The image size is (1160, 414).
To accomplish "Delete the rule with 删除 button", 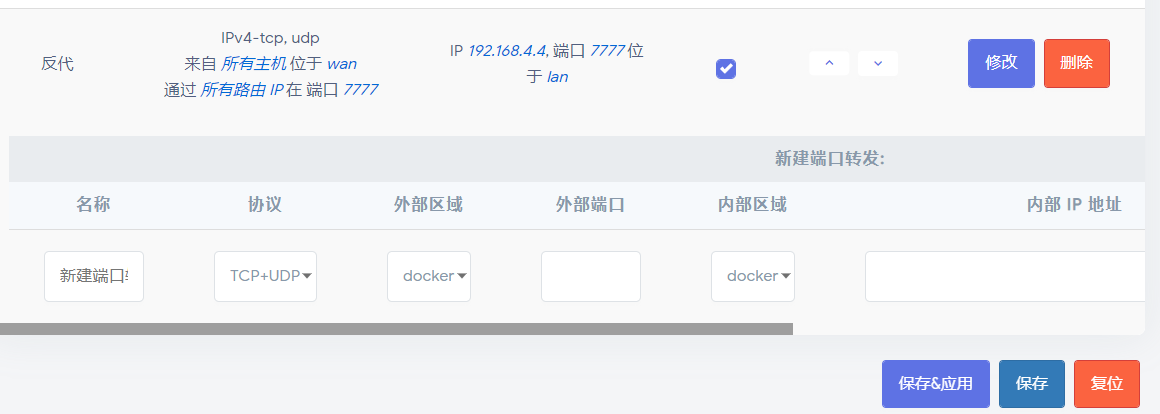I will click(x=1076, y=64).
